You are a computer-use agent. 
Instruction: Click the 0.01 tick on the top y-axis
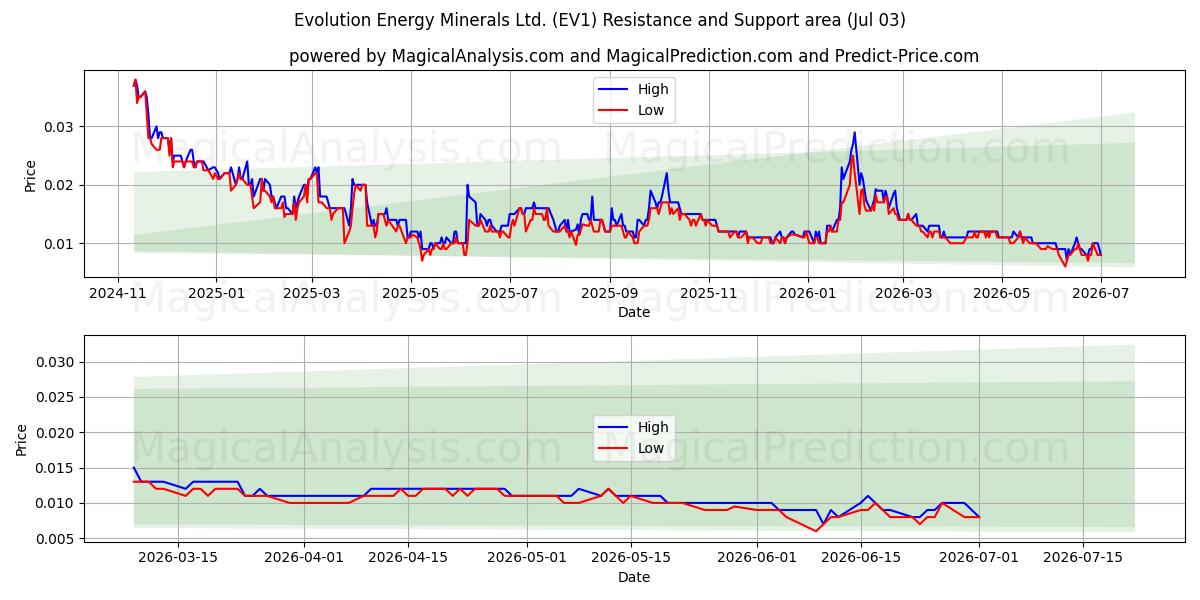60,244
